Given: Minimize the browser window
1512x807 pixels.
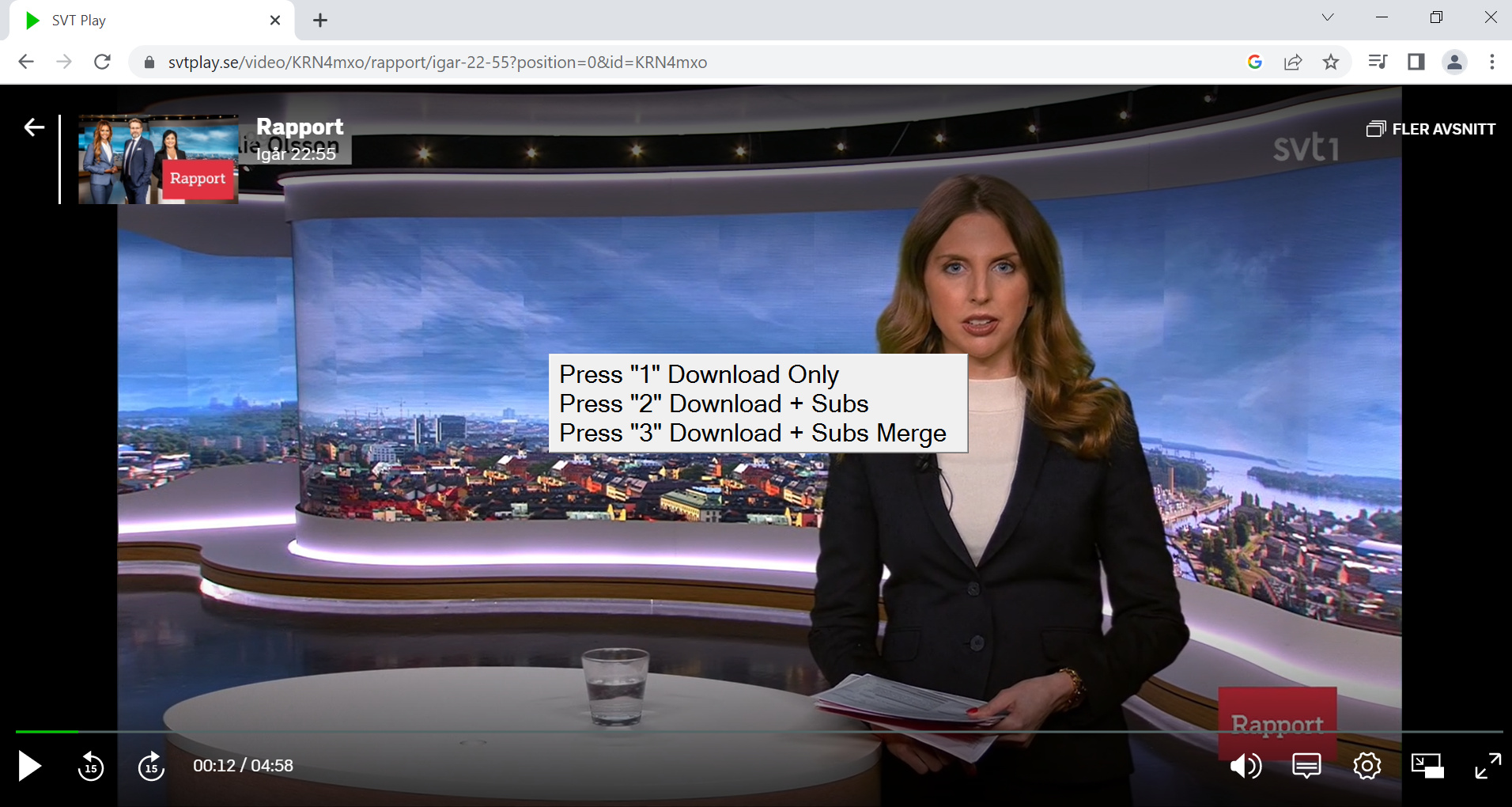Looking at the screenshot, I should click(1382, 17).
